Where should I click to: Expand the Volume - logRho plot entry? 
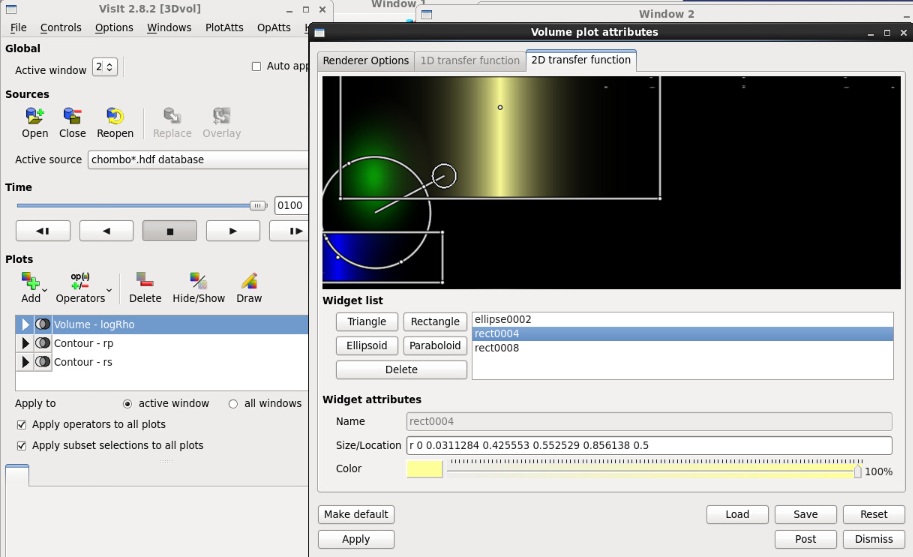[25, 324]
